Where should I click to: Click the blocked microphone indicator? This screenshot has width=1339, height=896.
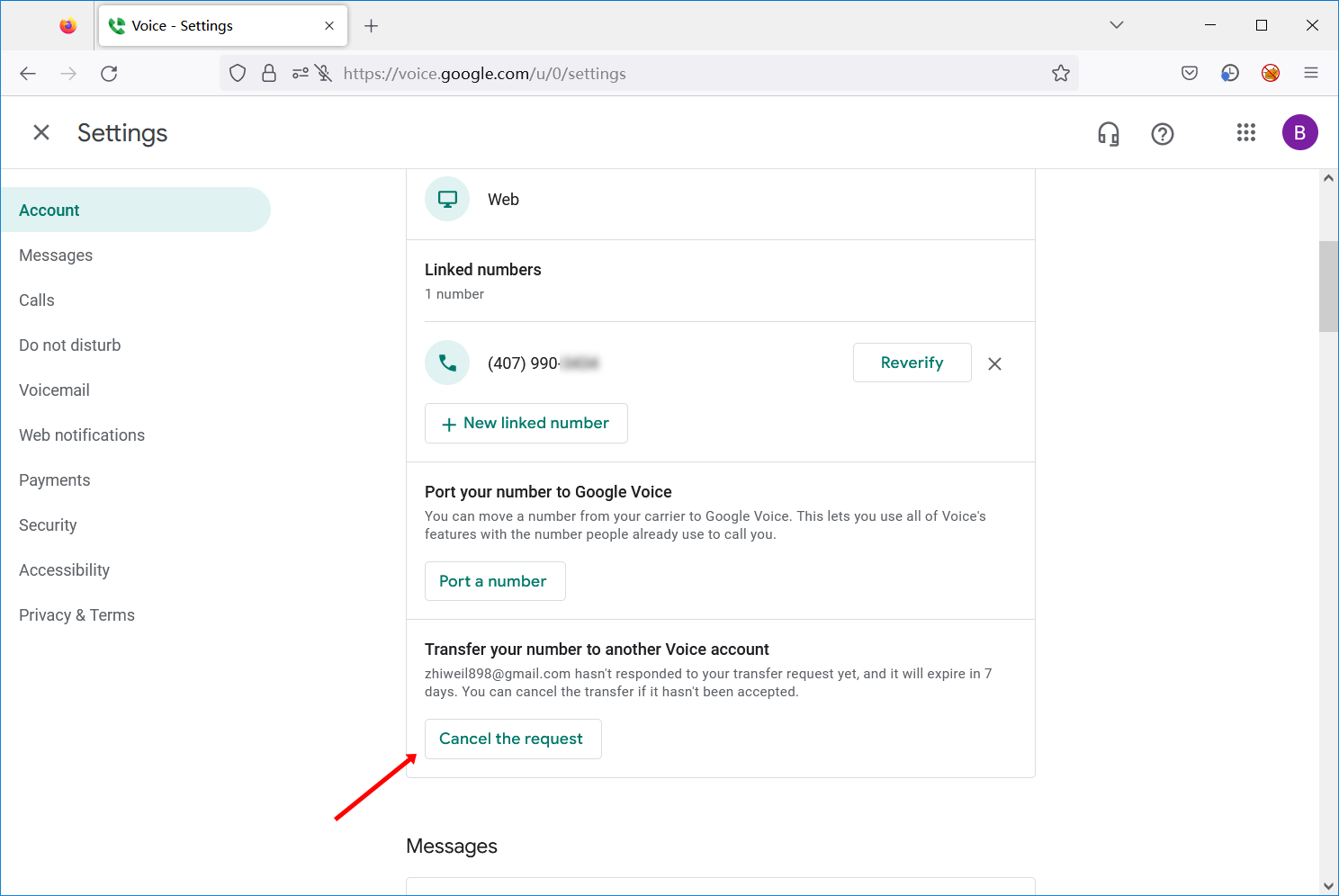coord(324,74)
